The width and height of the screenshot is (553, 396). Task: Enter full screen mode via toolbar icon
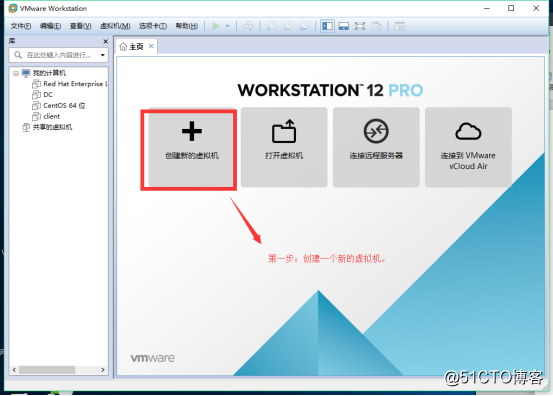coord(360,26)
